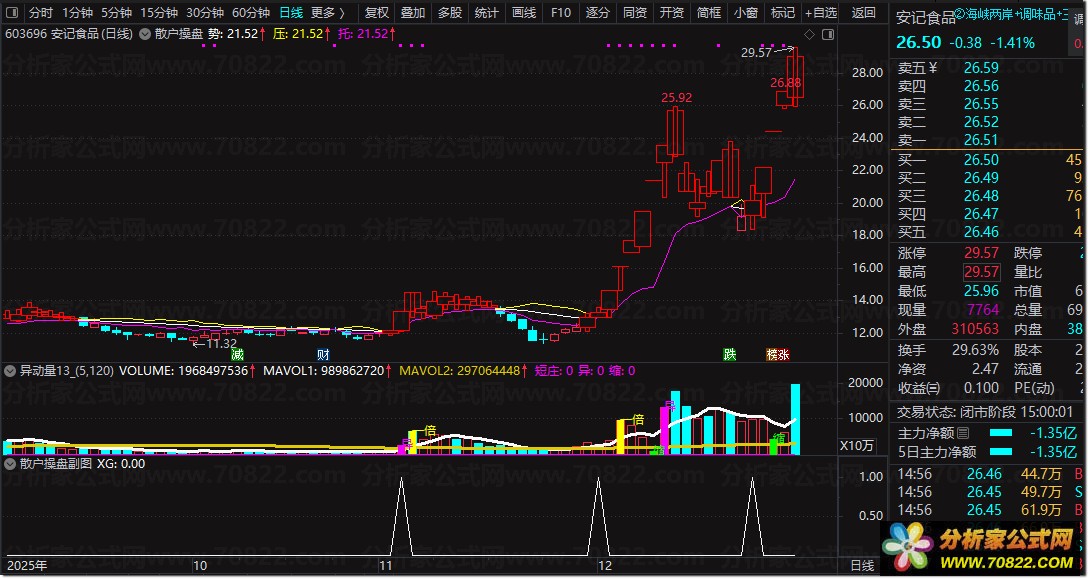Toggle the 小窗 mini window
Screen dimensions: 1090x579
coord(745,13)
